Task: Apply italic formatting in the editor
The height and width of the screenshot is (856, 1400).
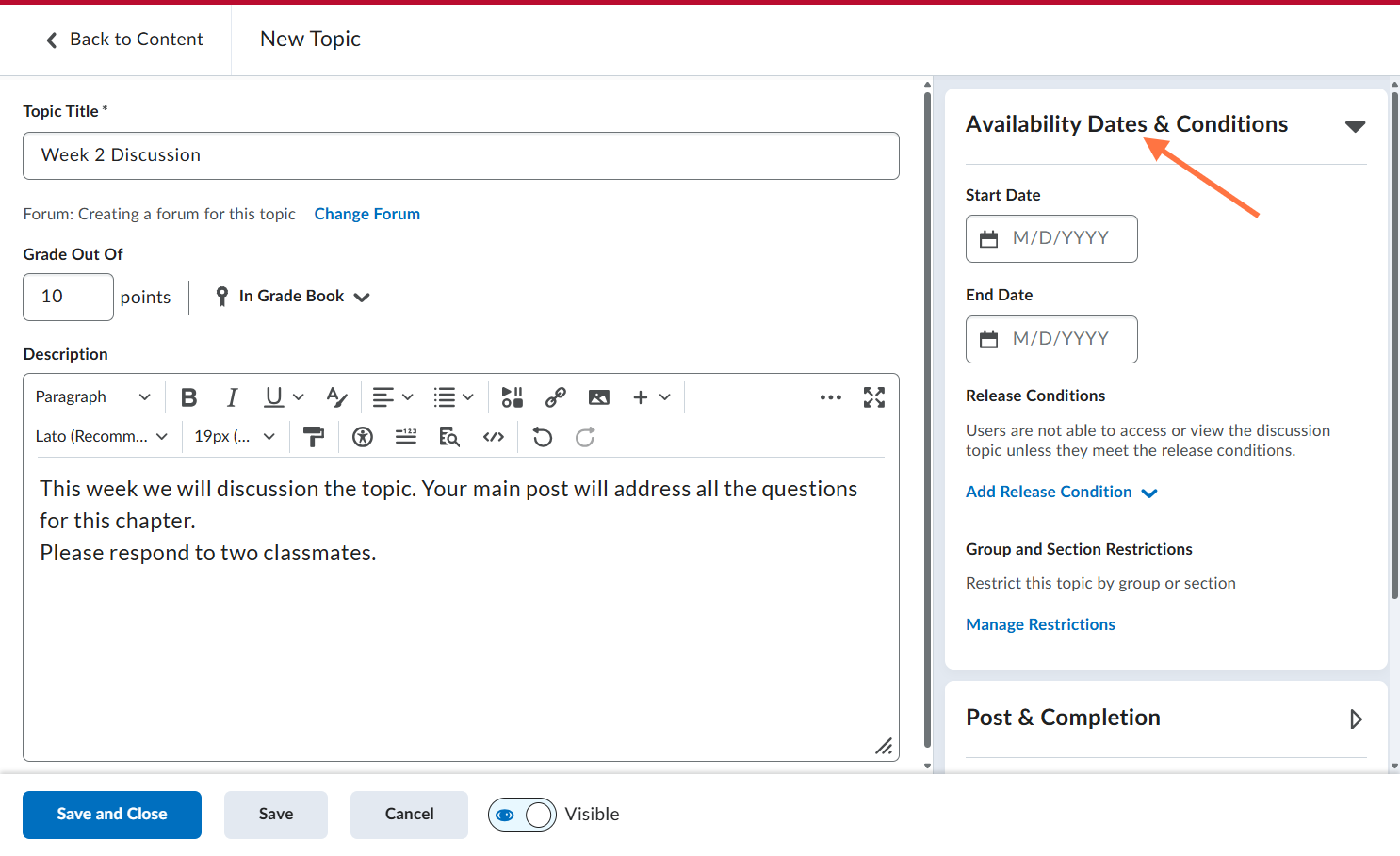Action: (x=232, y=397)
